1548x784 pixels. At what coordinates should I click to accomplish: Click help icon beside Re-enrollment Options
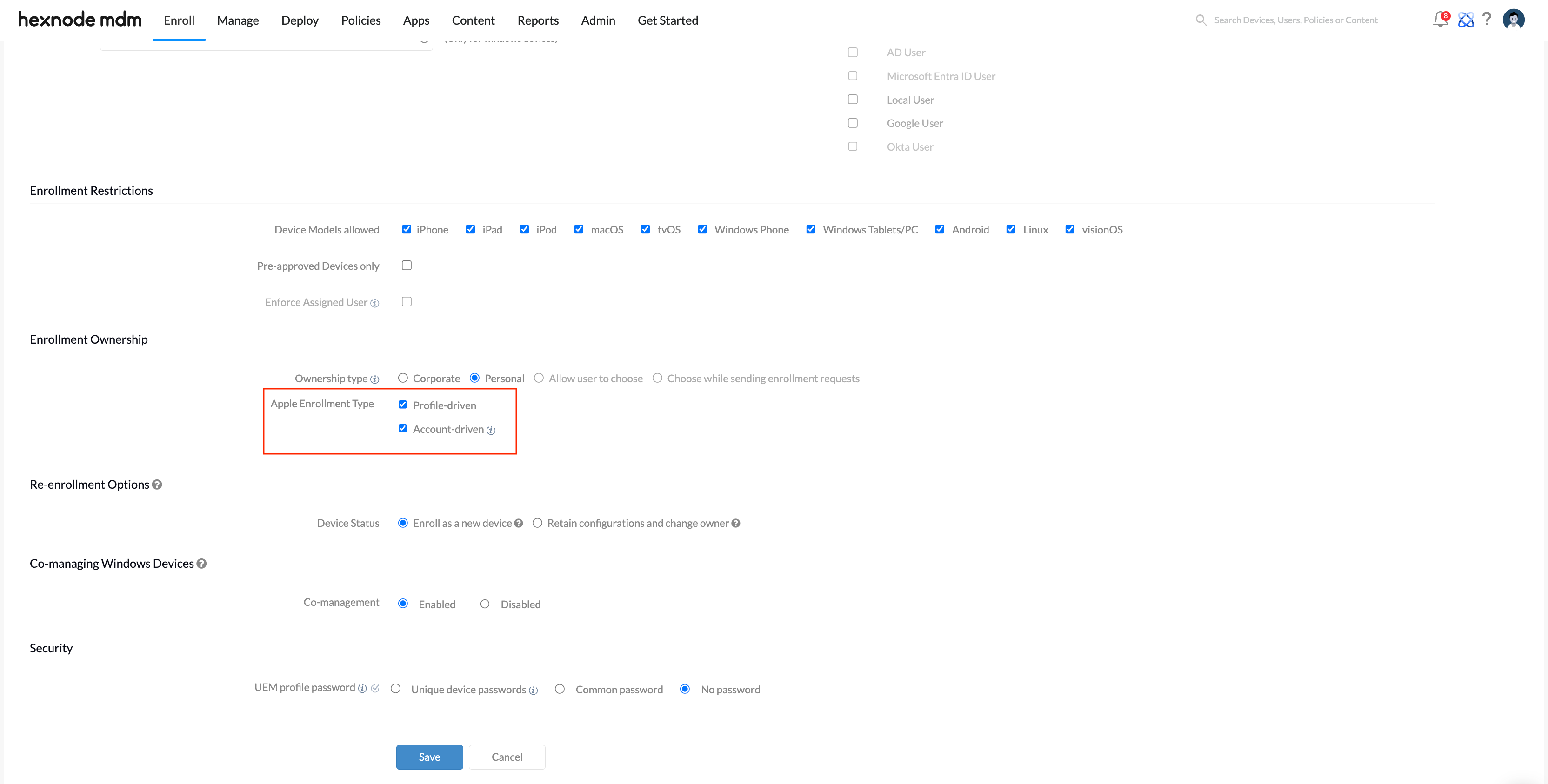pos(157,484)
